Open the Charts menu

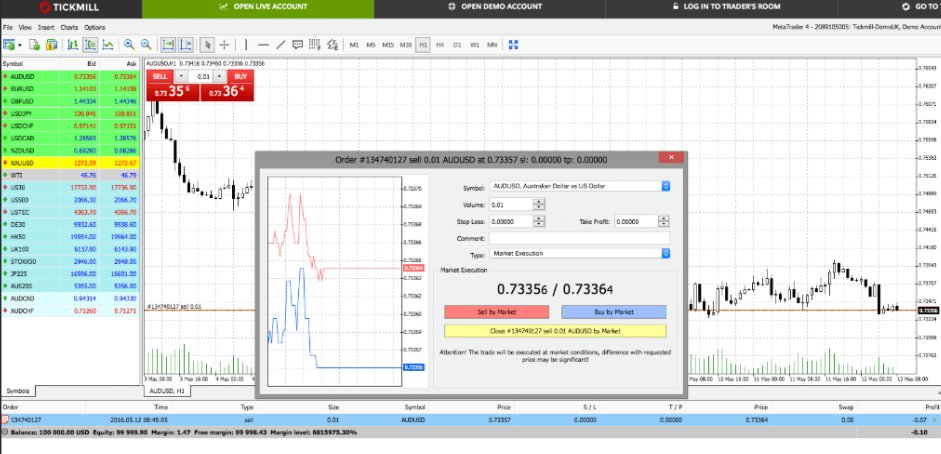coord(69,27)
